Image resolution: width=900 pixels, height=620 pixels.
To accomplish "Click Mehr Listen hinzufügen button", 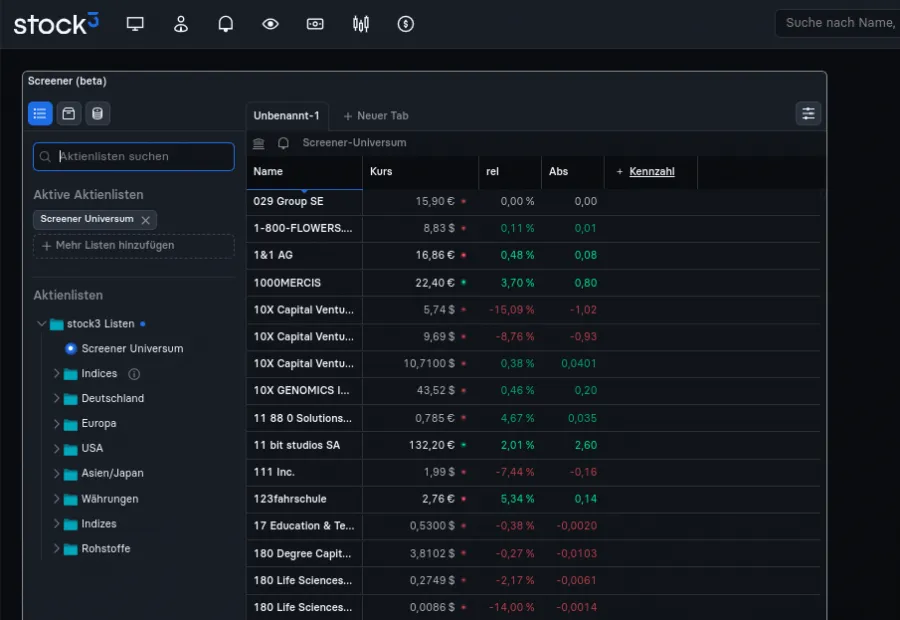I will click(133, 246).
